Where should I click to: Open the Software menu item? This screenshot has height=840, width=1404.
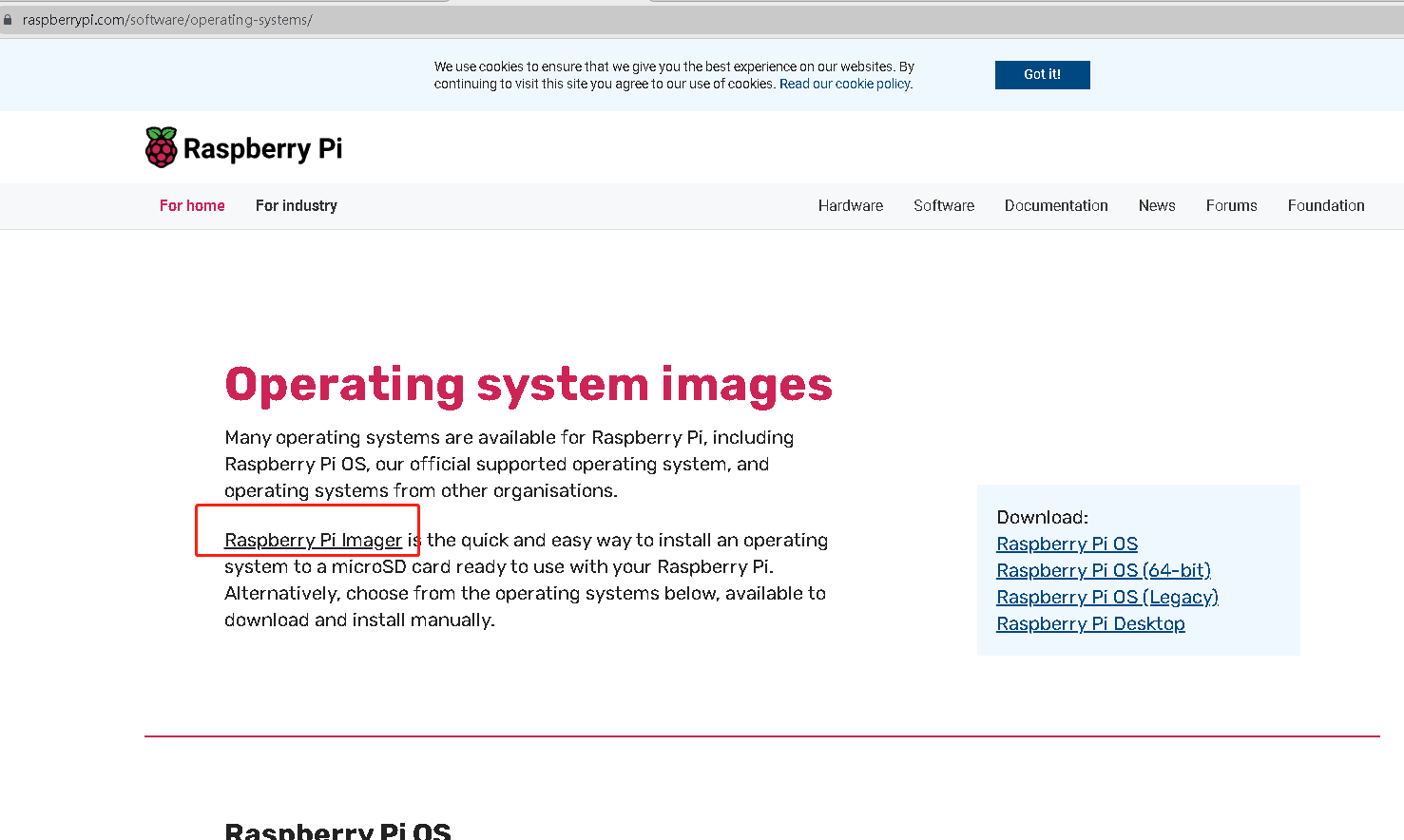pyautogui.click(x=944, y=205)
